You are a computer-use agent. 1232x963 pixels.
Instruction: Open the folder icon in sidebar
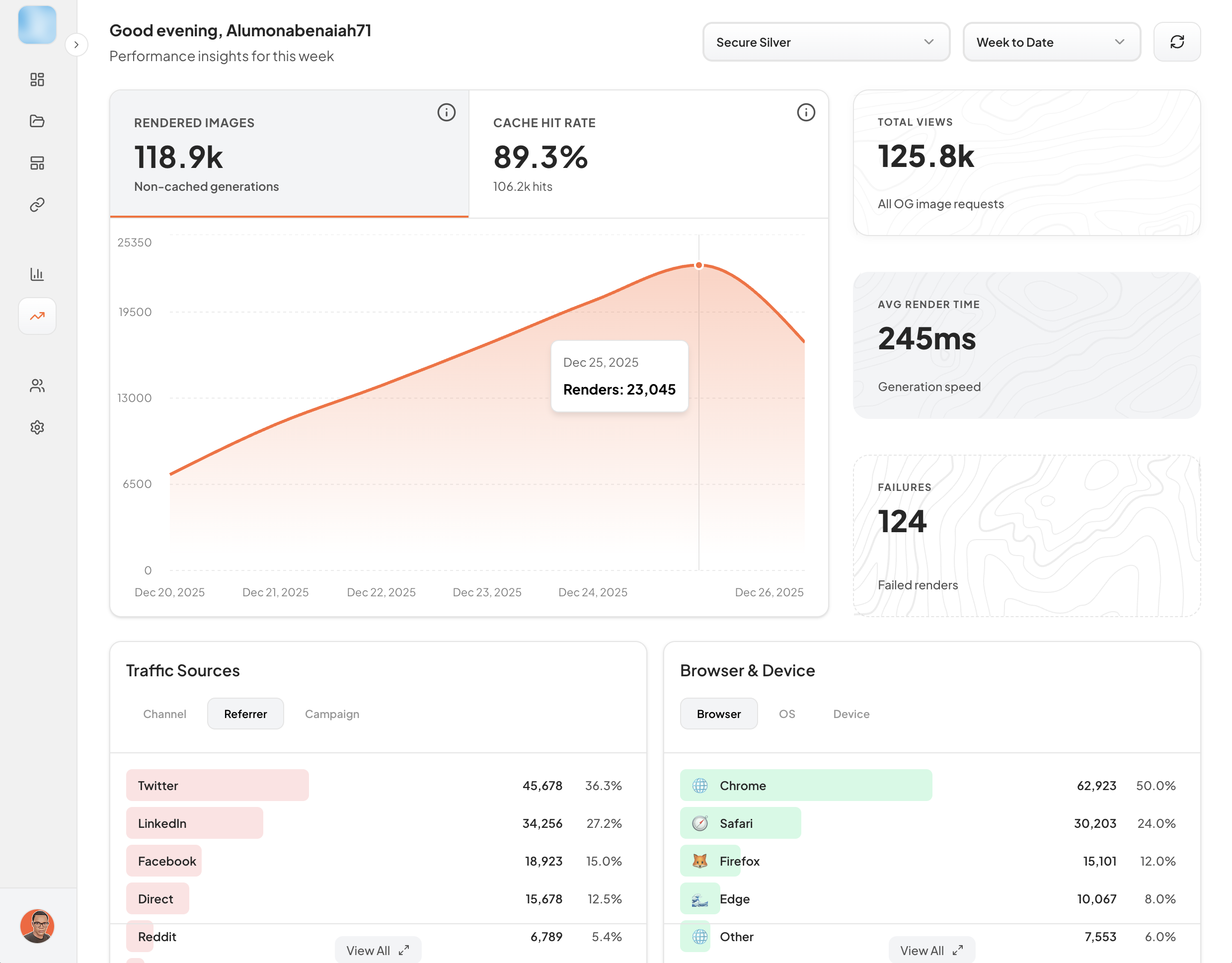[37, 121]
